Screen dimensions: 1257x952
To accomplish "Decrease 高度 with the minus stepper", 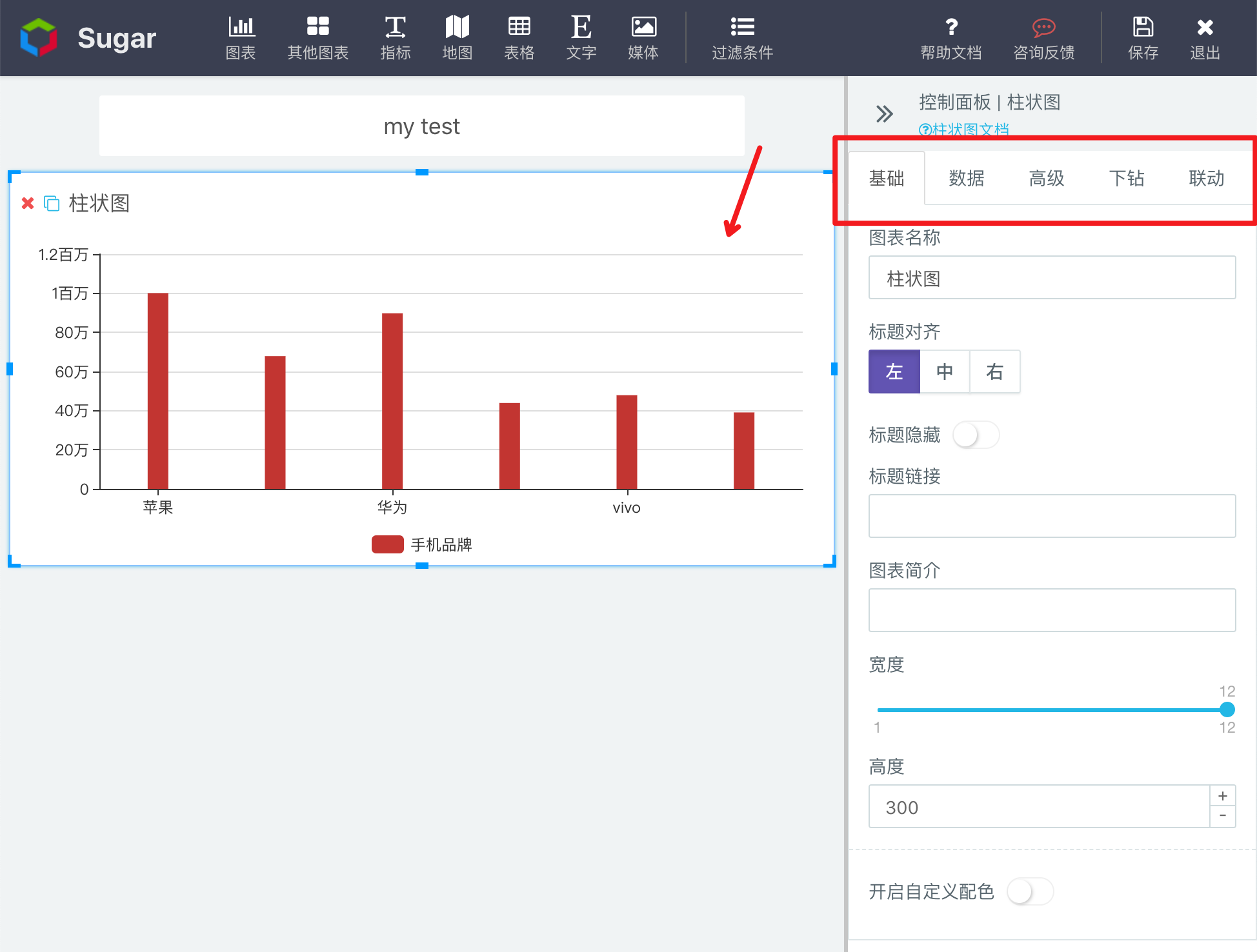I will [x=1223, y=817].
